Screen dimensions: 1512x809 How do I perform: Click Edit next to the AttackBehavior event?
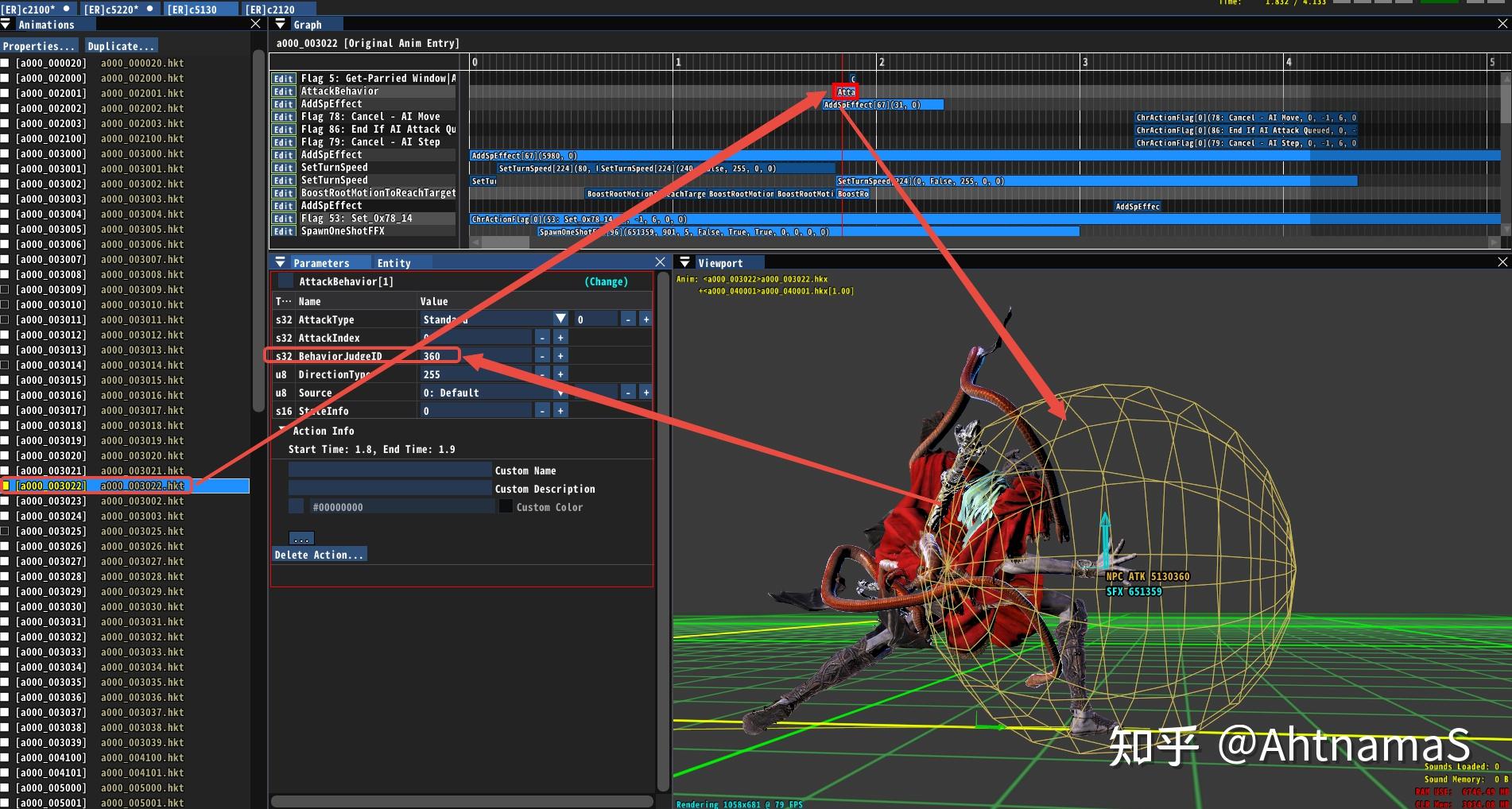click(283, 91)
